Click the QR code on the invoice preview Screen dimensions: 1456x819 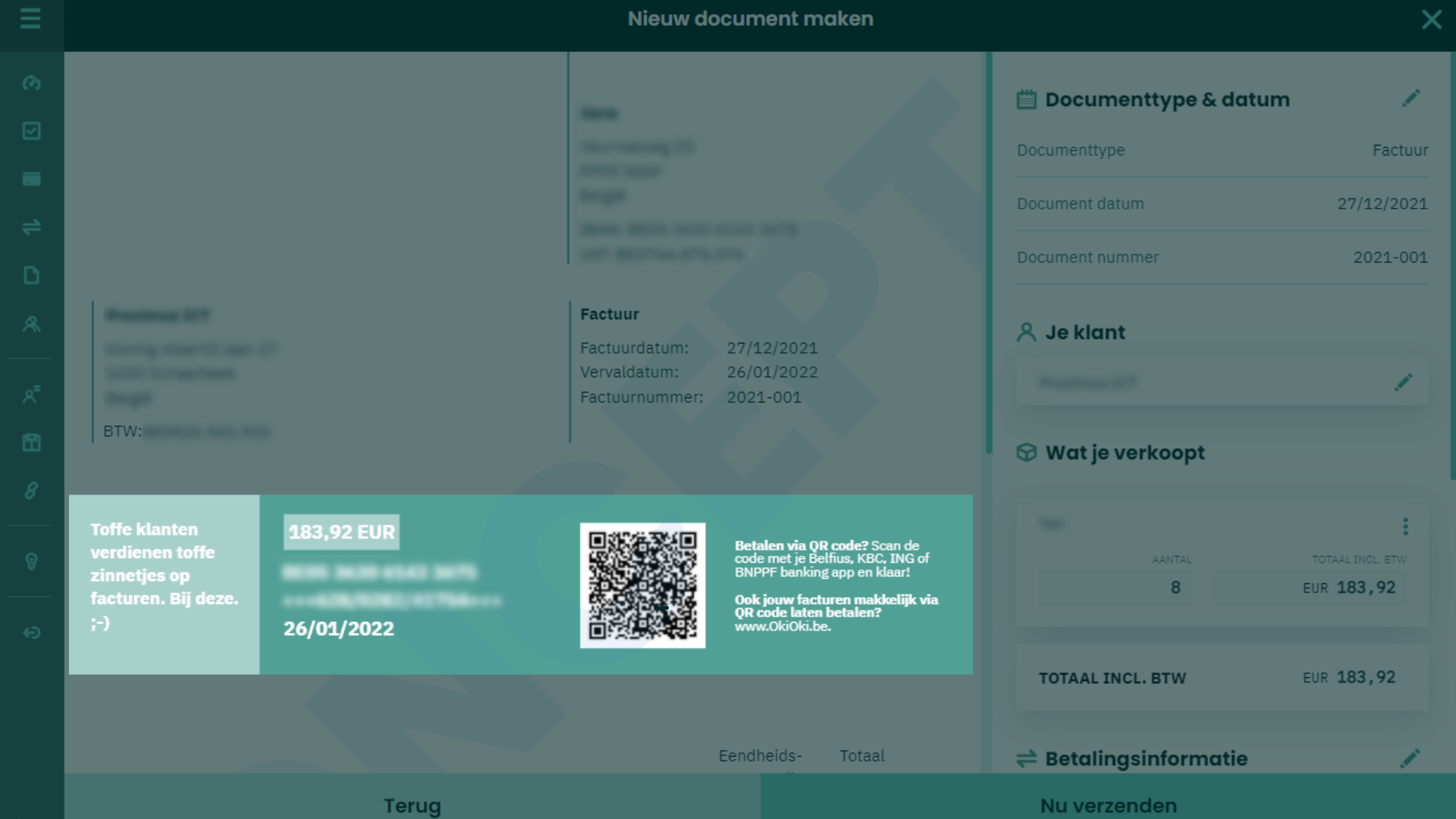pos(642,585)
